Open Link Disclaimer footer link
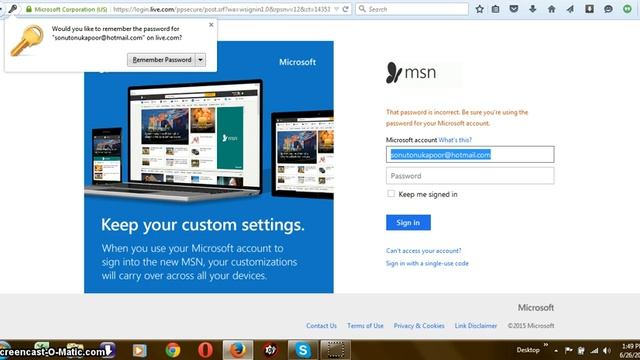This screenshot has height=360, width=640. coord(476,326)
